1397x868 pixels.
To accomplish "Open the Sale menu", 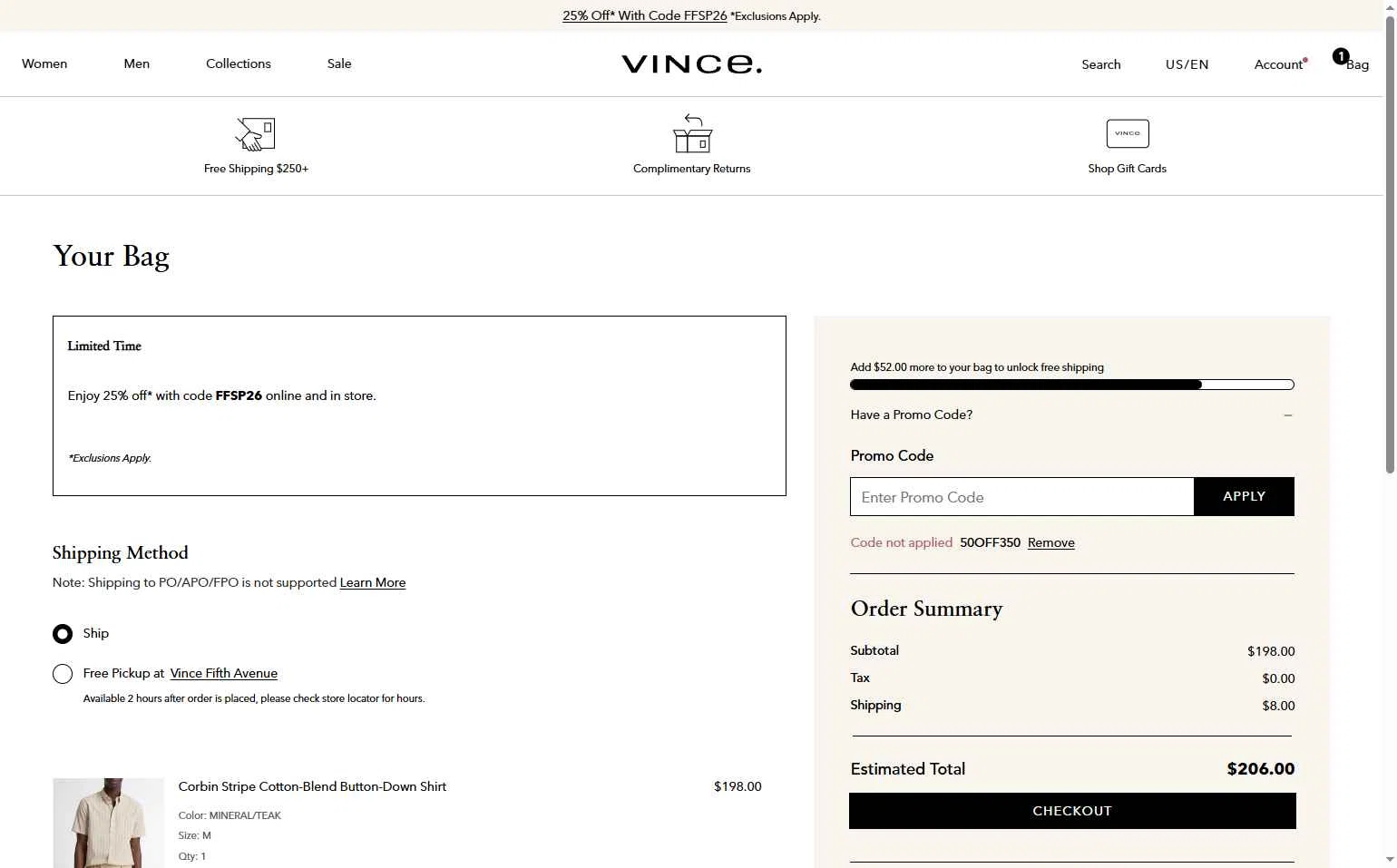I will (x=339, y=63).
